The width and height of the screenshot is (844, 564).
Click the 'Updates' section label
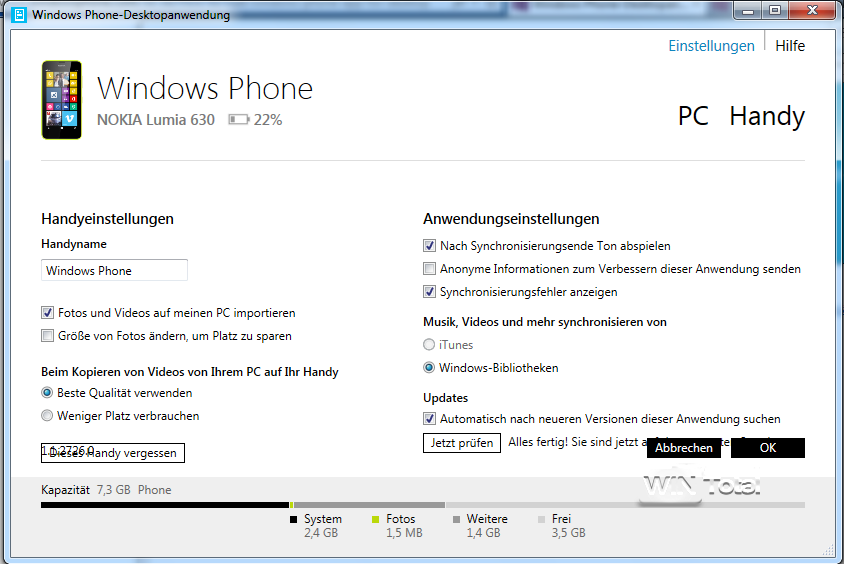(446, 398)
